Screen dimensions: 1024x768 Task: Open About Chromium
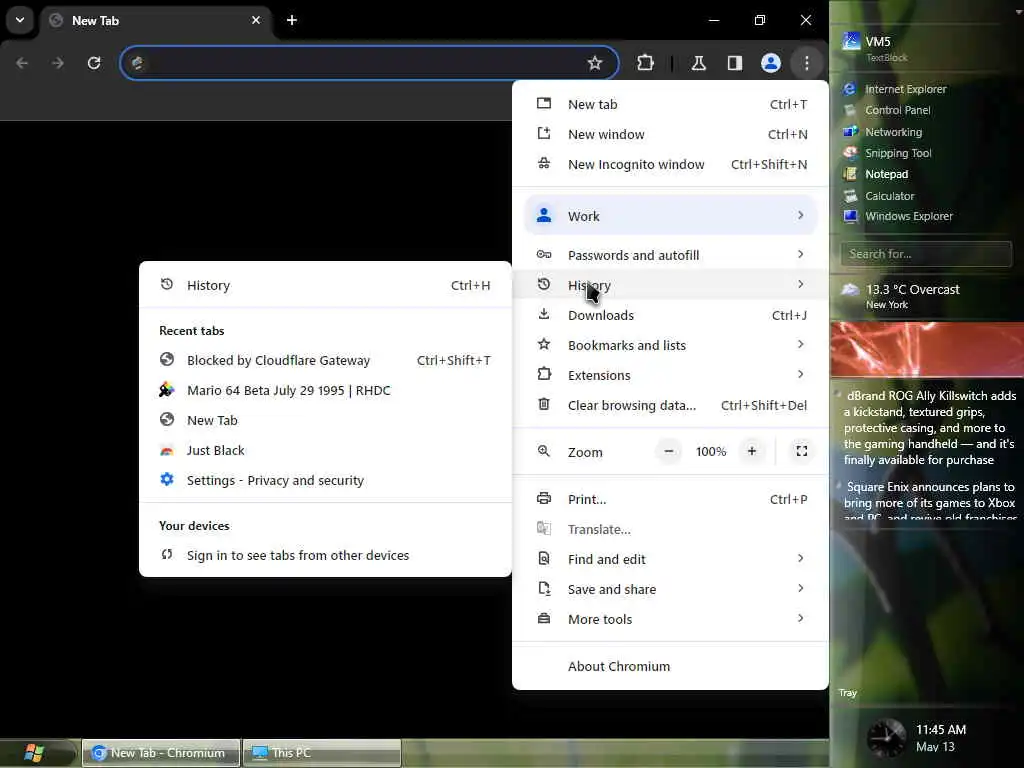[671, 666]
